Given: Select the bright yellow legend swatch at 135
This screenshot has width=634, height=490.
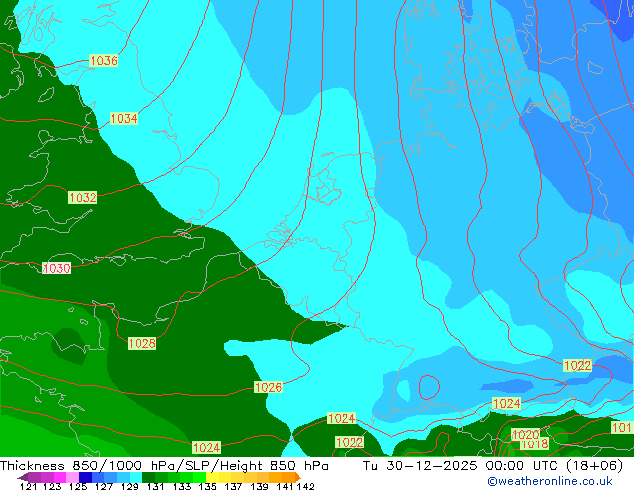Looking at the screenshot, I should click(x=212, y=477).
